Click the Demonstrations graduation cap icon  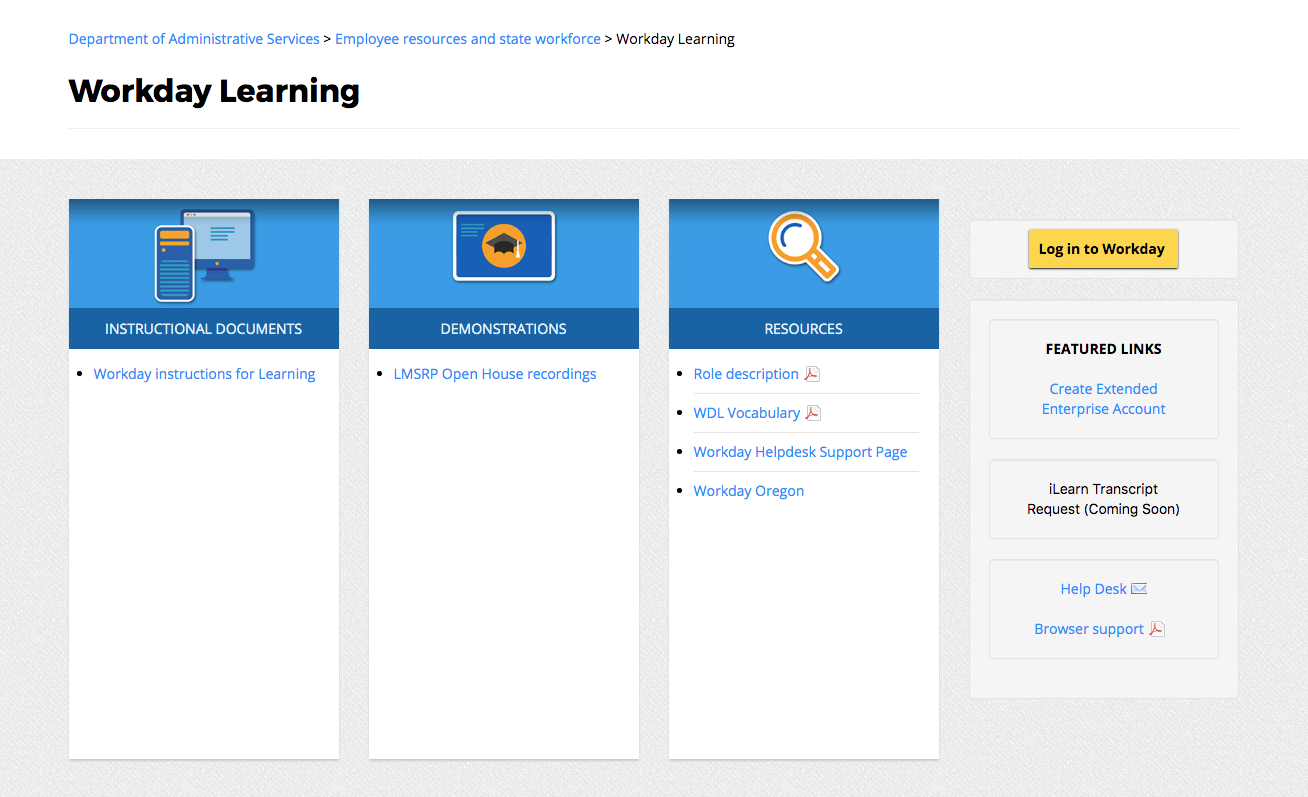503,245
